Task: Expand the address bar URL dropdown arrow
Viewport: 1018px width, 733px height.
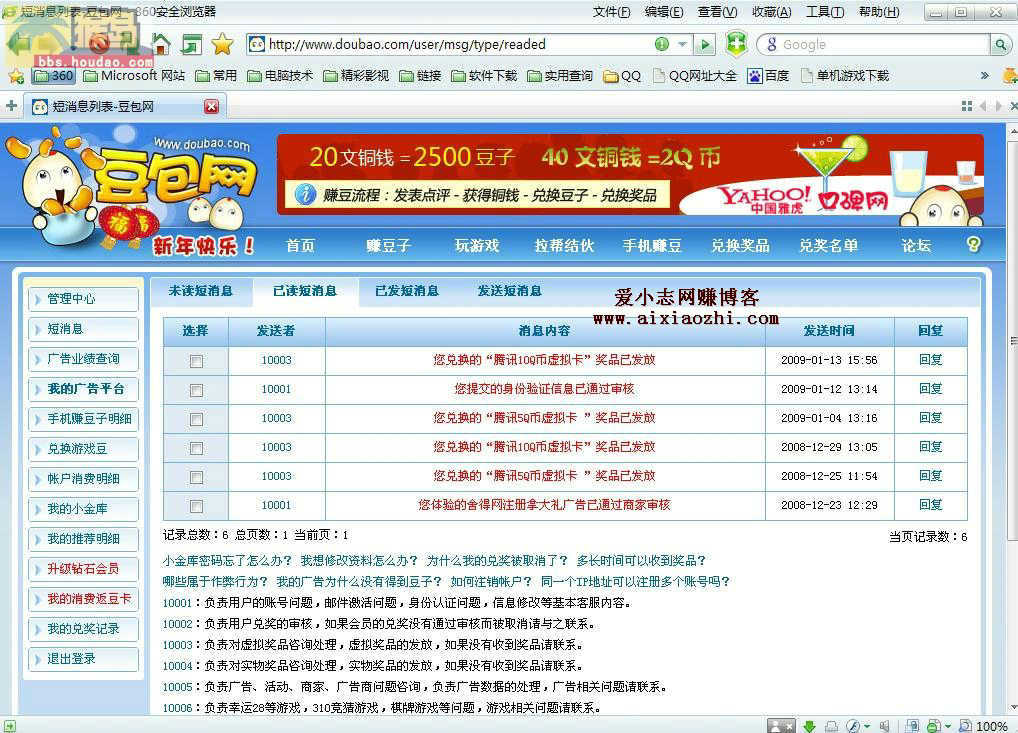Action: tap(682, 44)
